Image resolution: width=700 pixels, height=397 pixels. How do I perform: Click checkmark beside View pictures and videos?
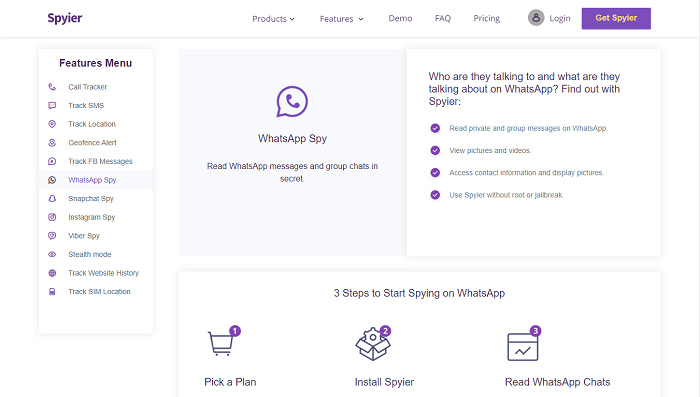(435, 150)
